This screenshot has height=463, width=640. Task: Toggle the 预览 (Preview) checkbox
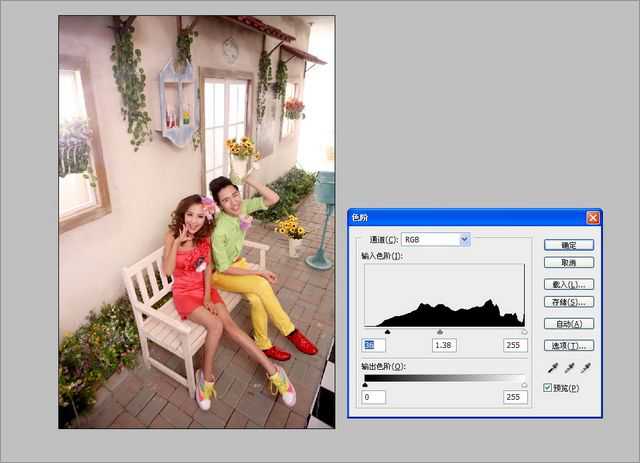tap(547, 387)
